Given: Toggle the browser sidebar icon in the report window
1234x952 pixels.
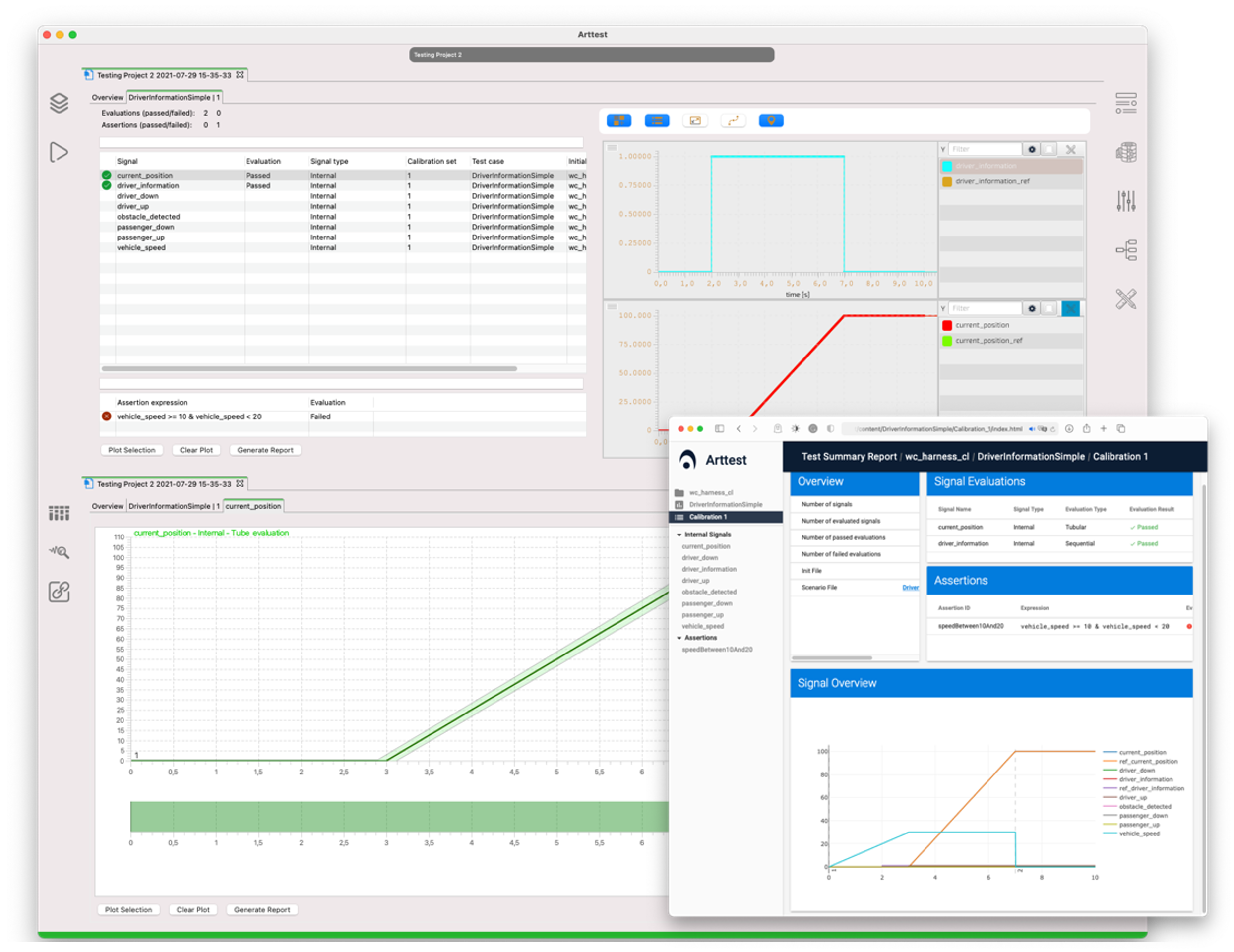Looking at the screenshot, I should point(719,429).
